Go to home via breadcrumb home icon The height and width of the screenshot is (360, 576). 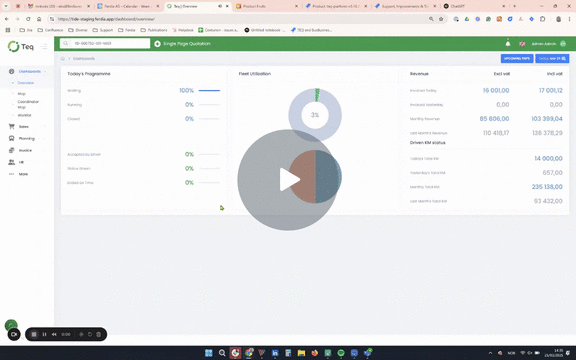(63, 58)
